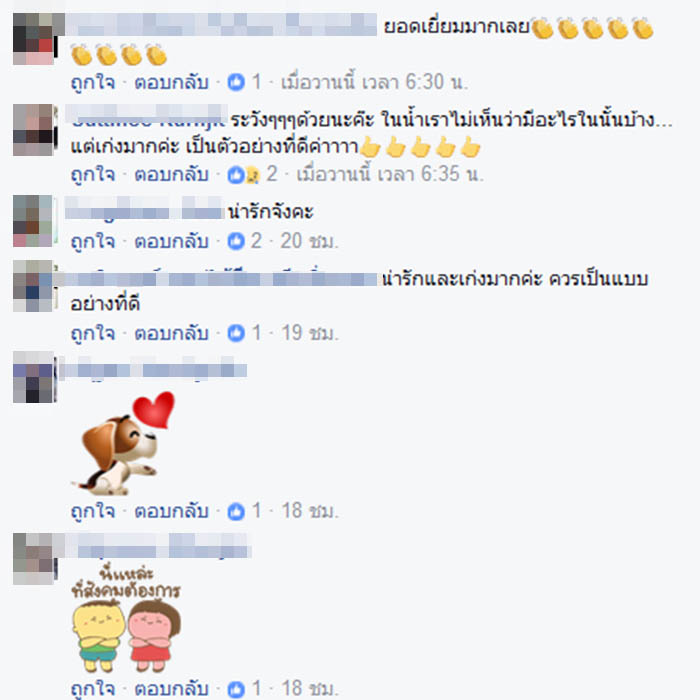This screenshot has height=700, width=700.
Task: Open the นี่แหละที่สังคมต้องการ sticker
Action: point(126,619)
